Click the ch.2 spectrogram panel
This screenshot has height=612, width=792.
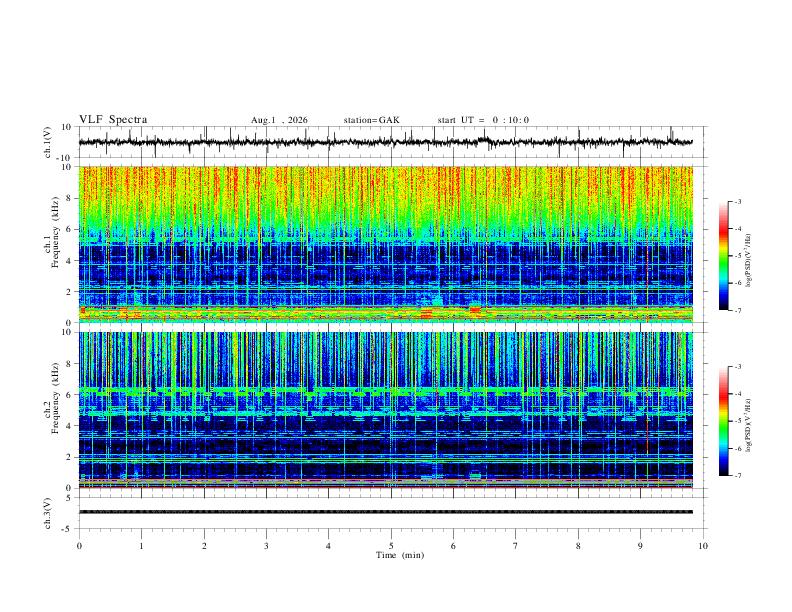[386, 410]
